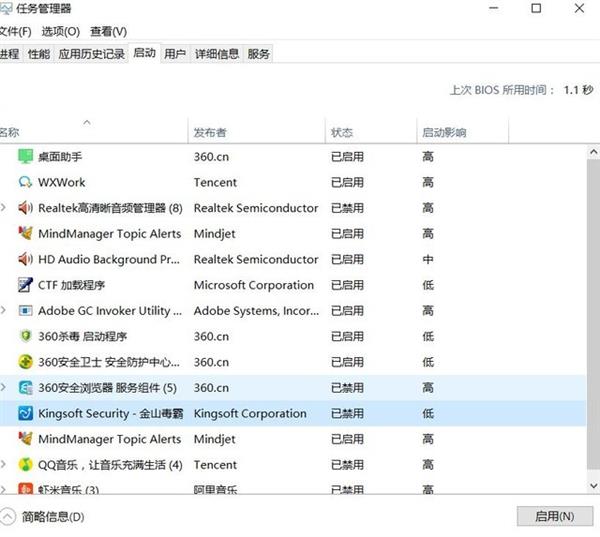Image resolution: width=600 pixels, height=537 pixels.
Task: Expand the QQ音乐 (4) group
Action: 3,465
